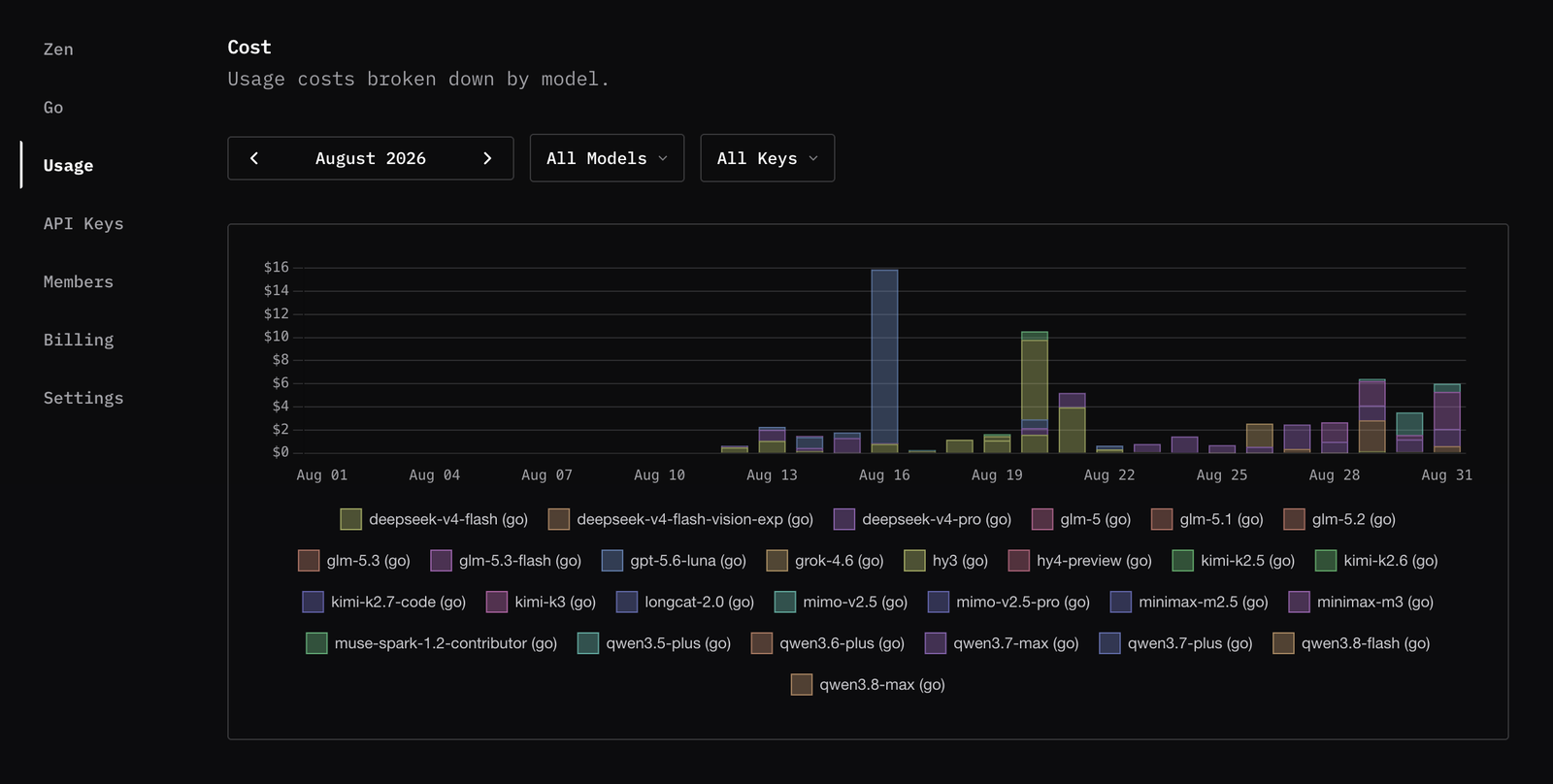Toggle glm-5.3 (go) legend entry
The height and width of the screenshot is (784, 1553).
point(354,561)
